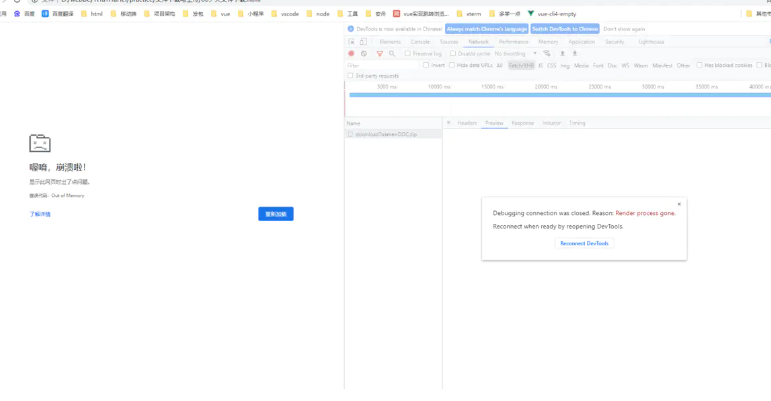The width and height of the screenshot is (771, 401).
Task: Switch to the Console panel tab
Action: (x=420, y=42)
